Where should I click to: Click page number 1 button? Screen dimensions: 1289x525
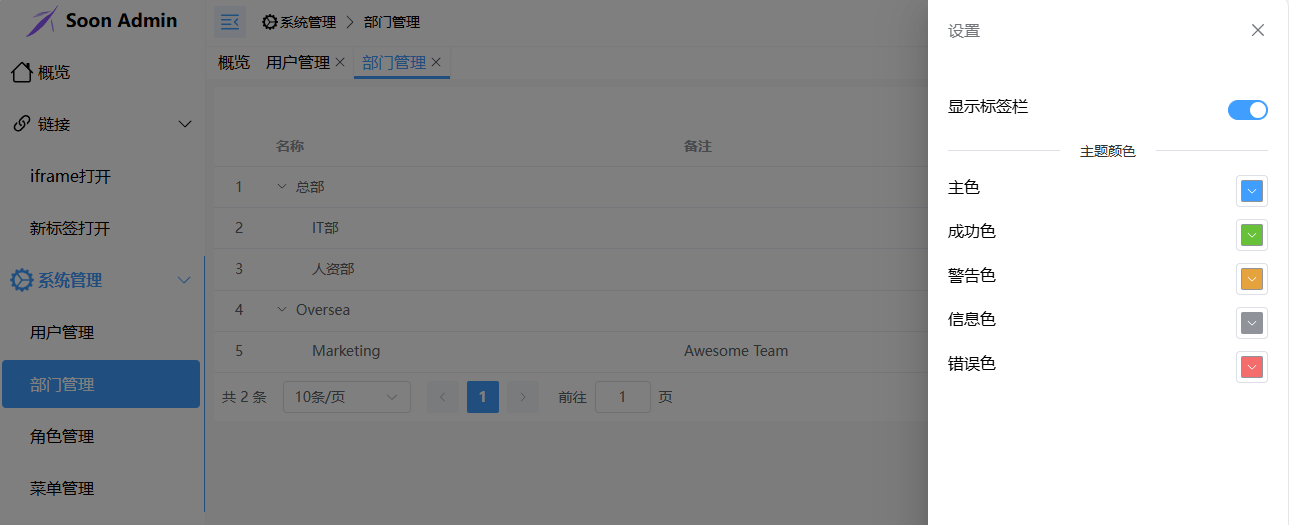pyautogui.click(x=483, y=397)
